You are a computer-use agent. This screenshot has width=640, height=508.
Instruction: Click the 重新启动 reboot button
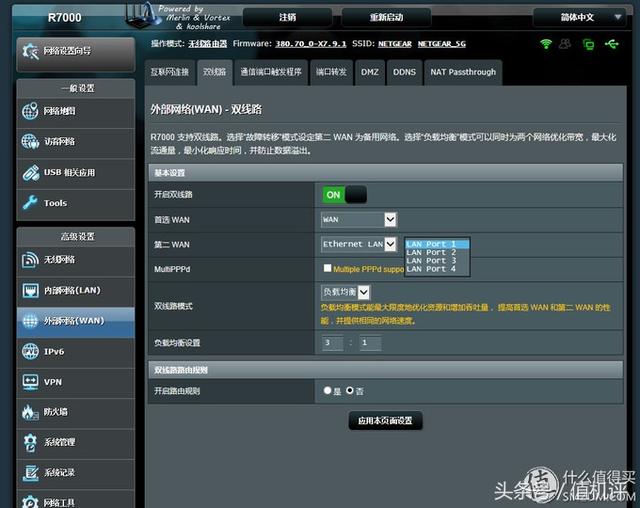coord(386,17)
